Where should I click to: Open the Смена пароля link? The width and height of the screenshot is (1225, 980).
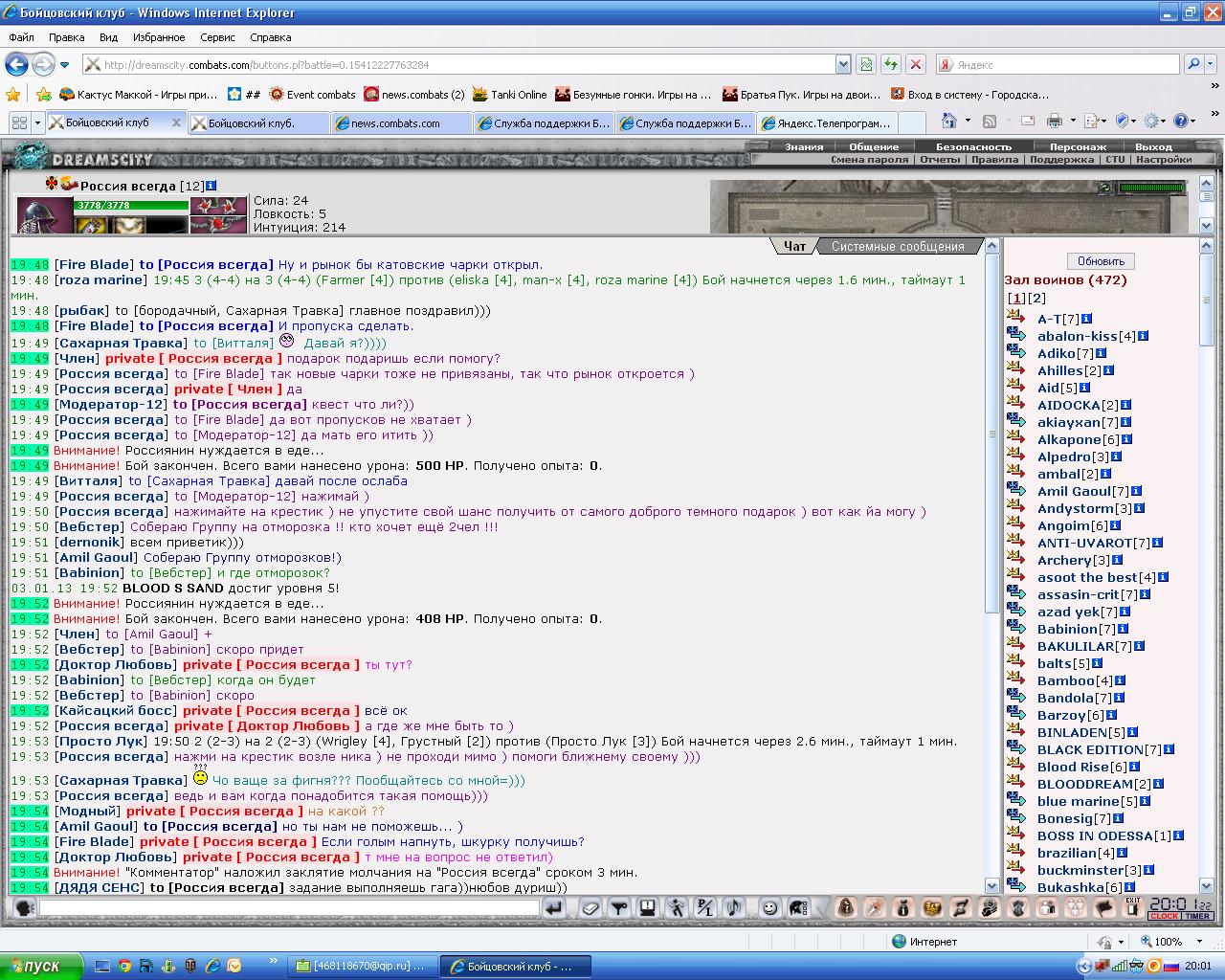(870, 160)
